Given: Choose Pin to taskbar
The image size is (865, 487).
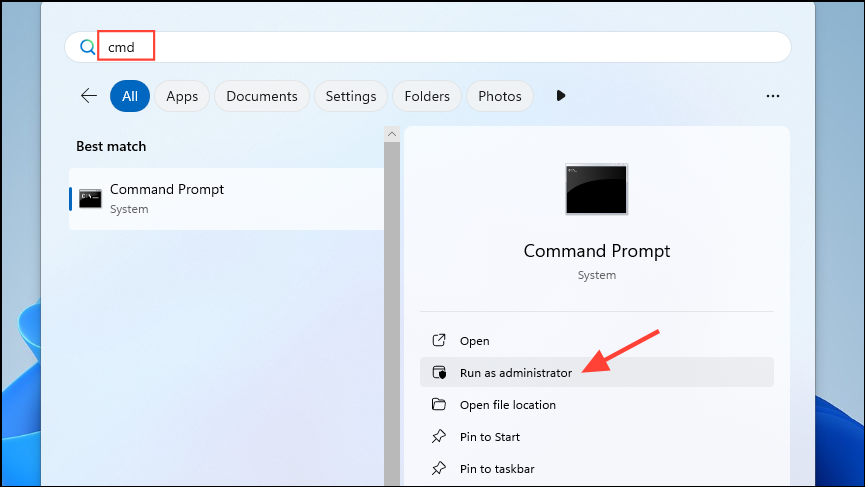Looking at the screenshot, I should coord(596,468).
